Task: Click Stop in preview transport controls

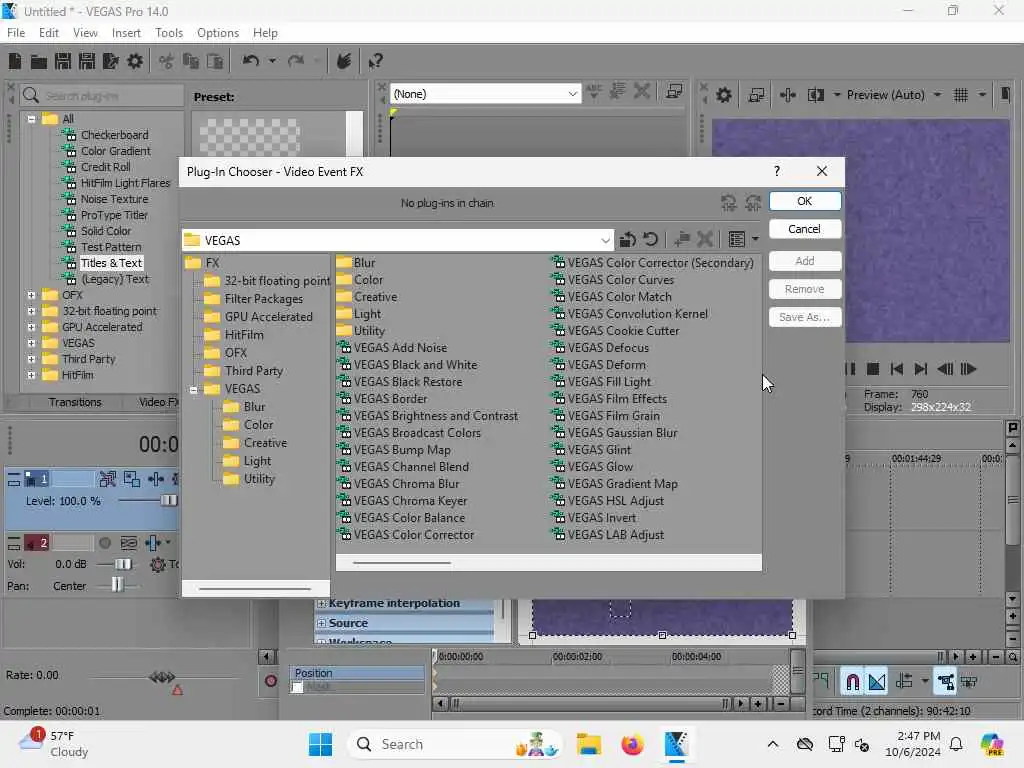Action: click(872, 370)
